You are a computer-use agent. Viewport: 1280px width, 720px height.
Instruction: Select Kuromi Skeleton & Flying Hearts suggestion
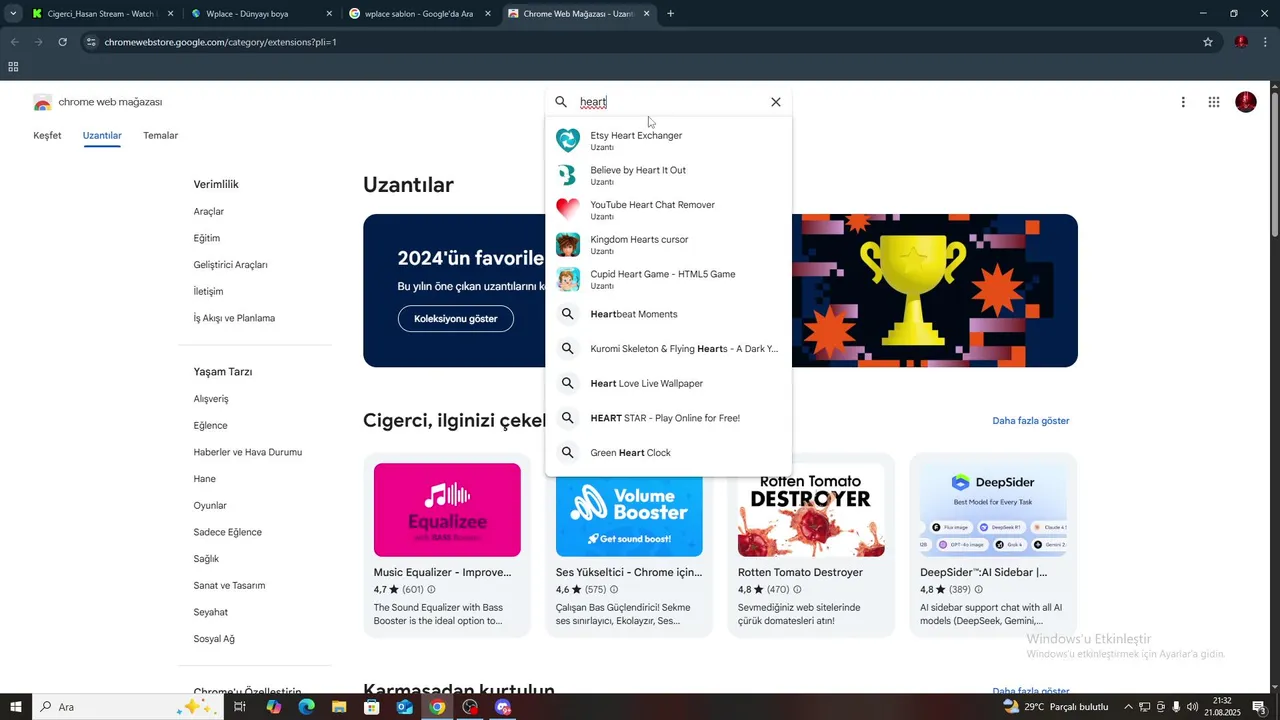tap(668, 349)
